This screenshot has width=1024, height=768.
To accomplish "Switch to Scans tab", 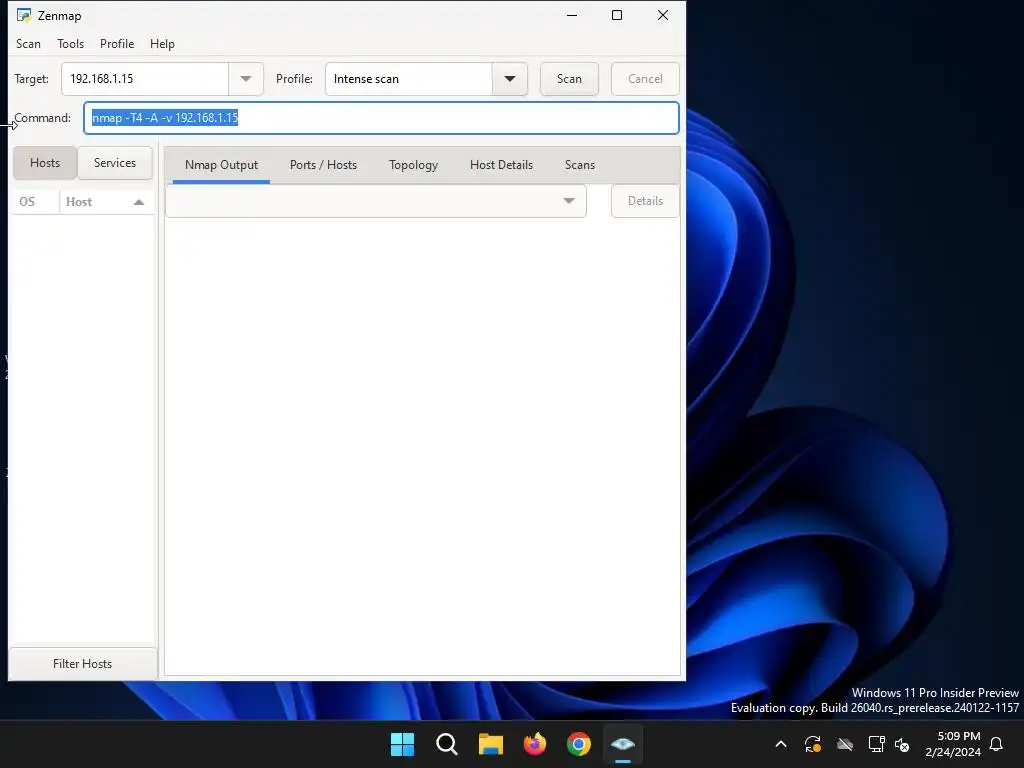I will click(x=580, y=165).
